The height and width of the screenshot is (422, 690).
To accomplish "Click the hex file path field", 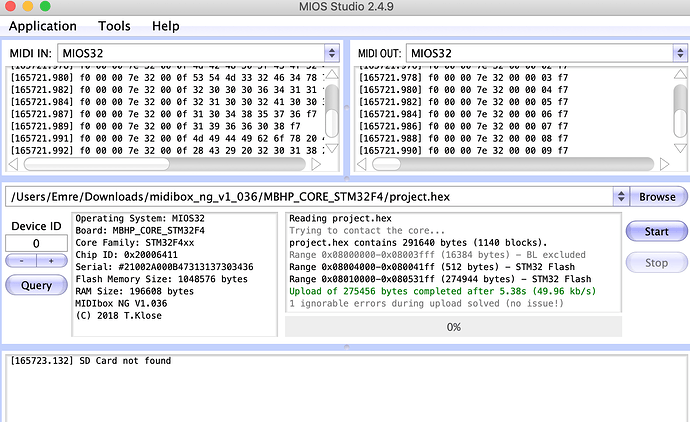I will point(309,196).
